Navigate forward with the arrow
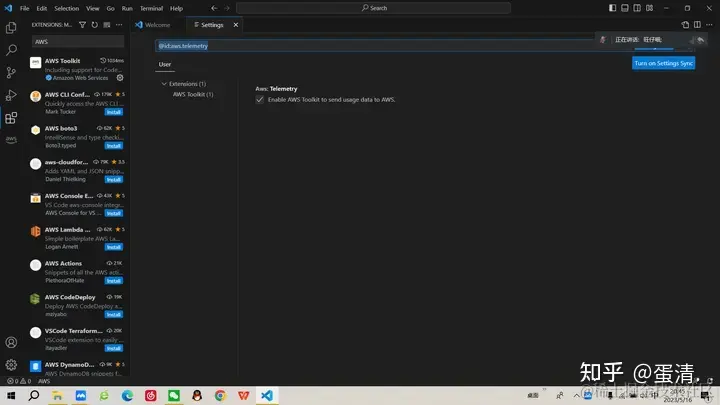This screenshot has height=405, width=720. 227,8
